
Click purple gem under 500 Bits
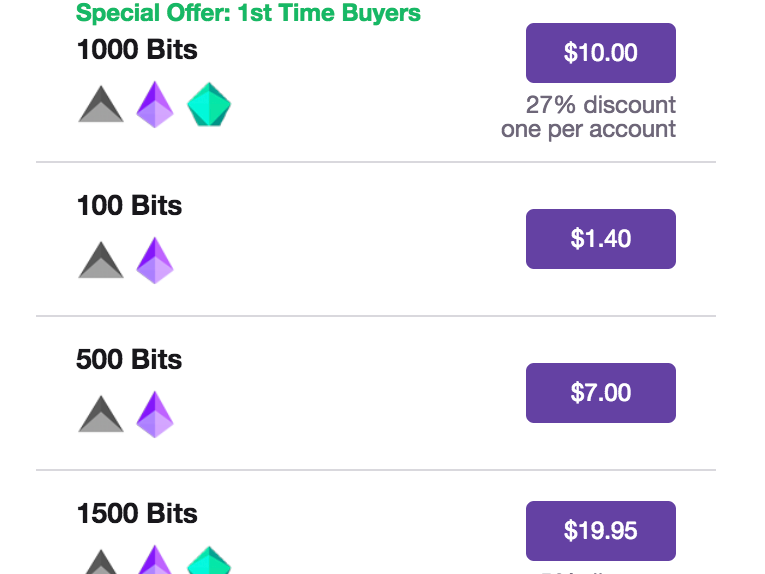point(155,414)
